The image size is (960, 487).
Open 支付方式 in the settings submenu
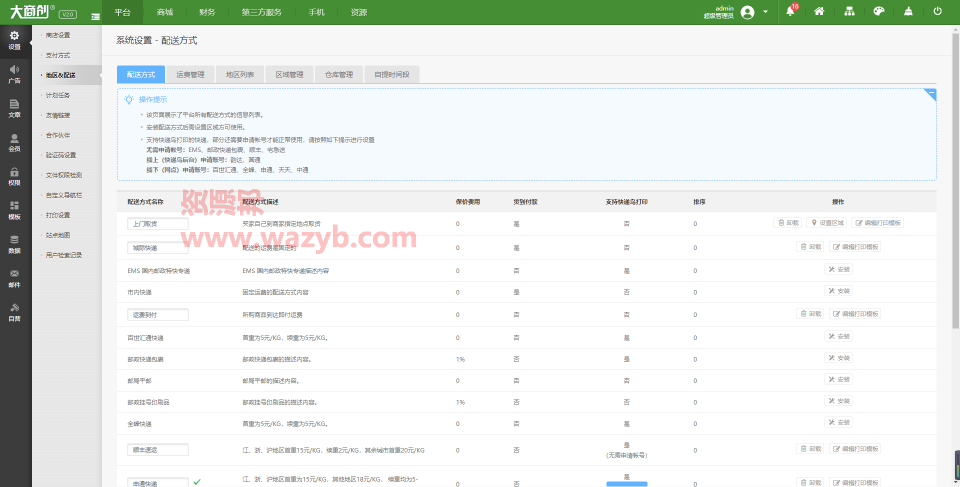point(58,55)
